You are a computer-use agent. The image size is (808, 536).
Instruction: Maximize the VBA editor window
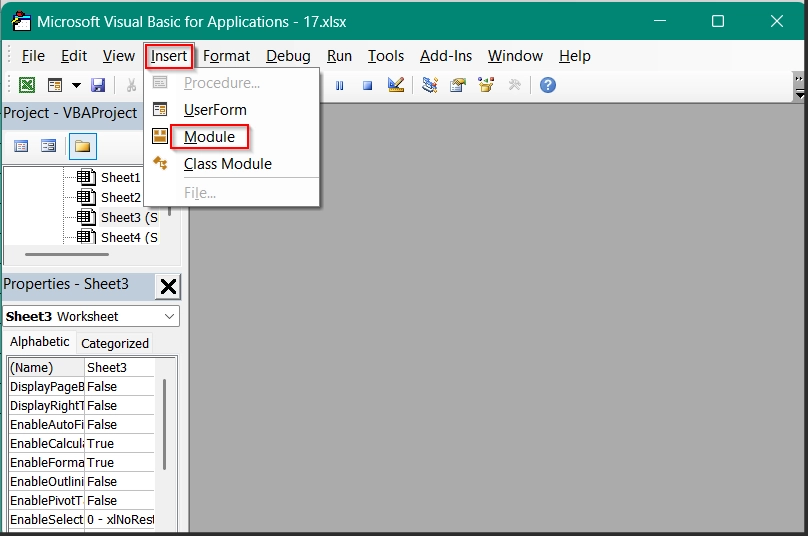tap(718, 21)
